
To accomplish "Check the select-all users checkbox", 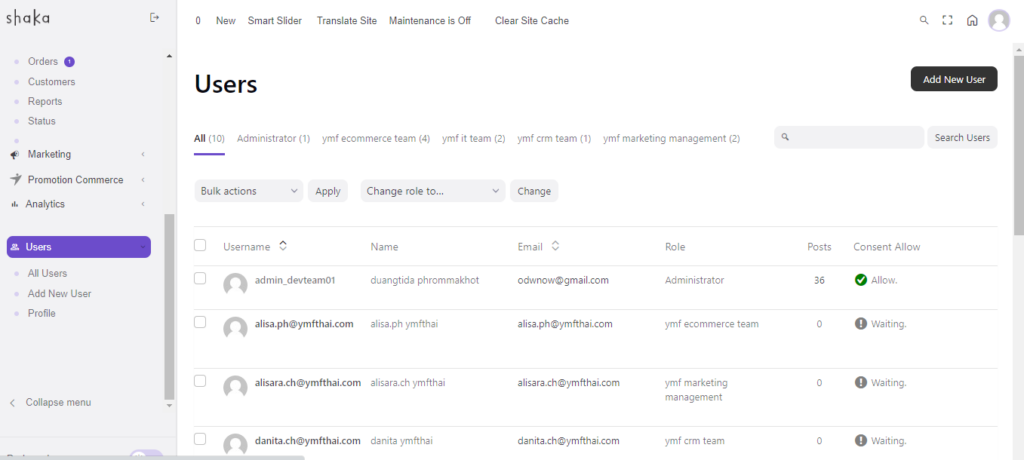I will pyautogui.click(x=200, y=246).
